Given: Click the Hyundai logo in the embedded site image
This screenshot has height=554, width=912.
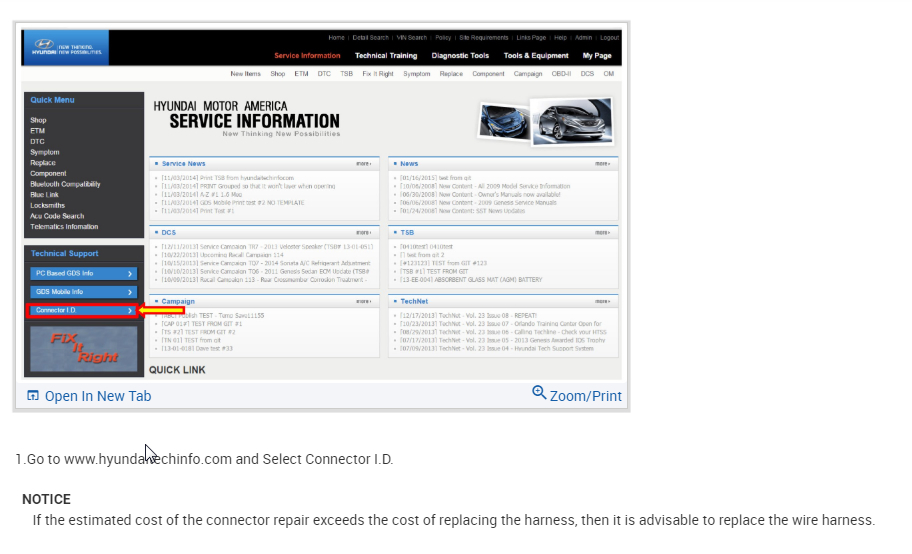Looking at the screenshot, I should 66,47.
